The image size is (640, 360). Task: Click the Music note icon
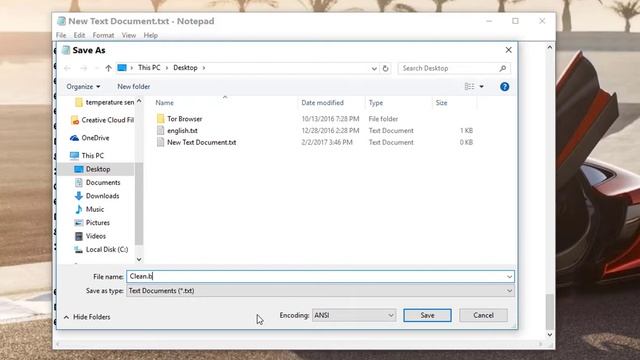(79, 209)
